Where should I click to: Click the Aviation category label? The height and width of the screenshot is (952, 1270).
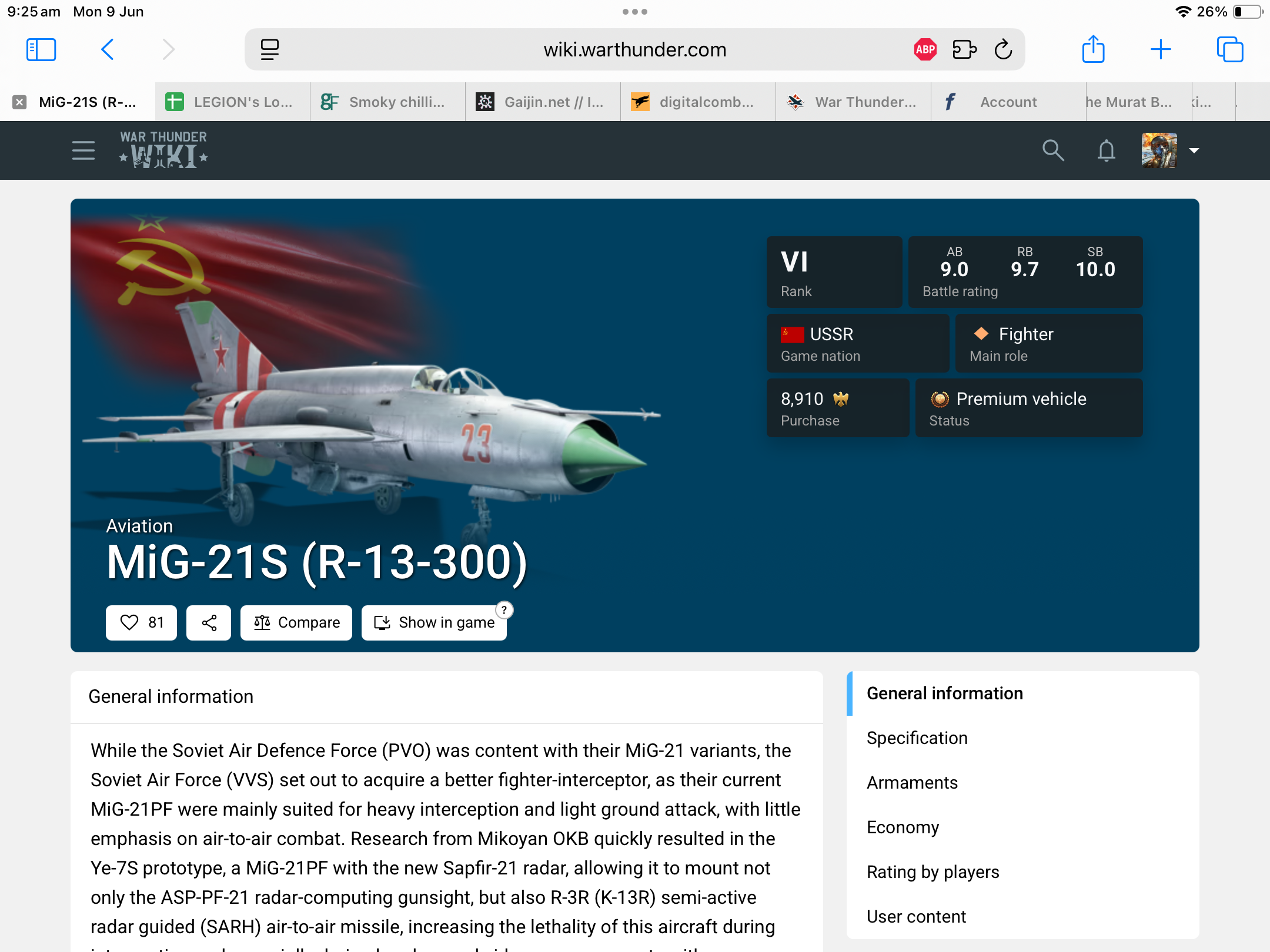[139, 526]
